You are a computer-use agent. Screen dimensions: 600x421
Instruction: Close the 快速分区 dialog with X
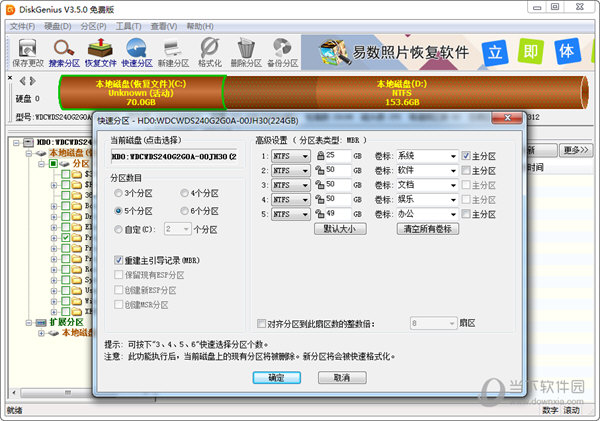click(507, 117)
